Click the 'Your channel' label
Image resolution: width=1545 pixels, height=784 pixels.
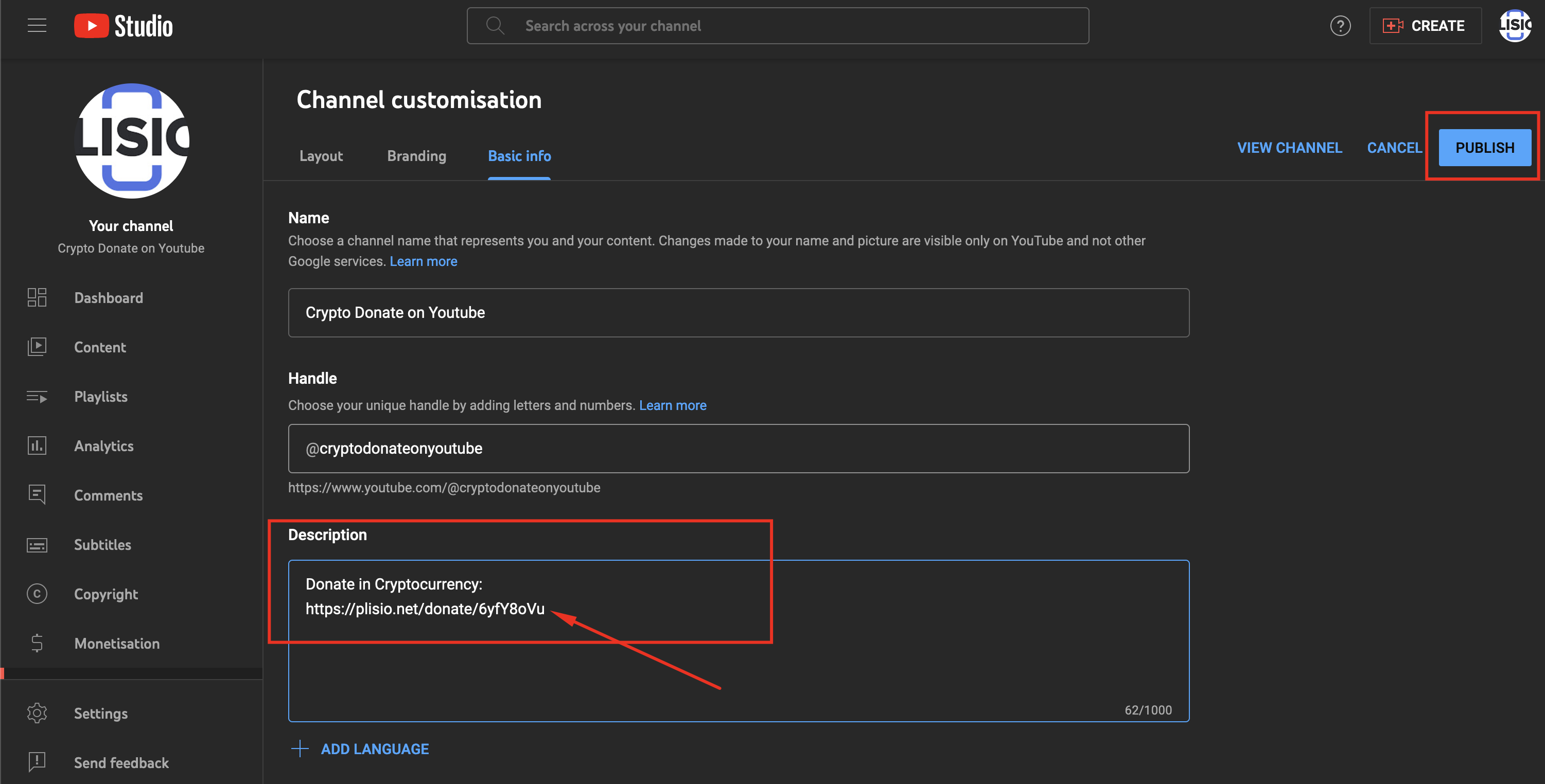coord(131,226)
